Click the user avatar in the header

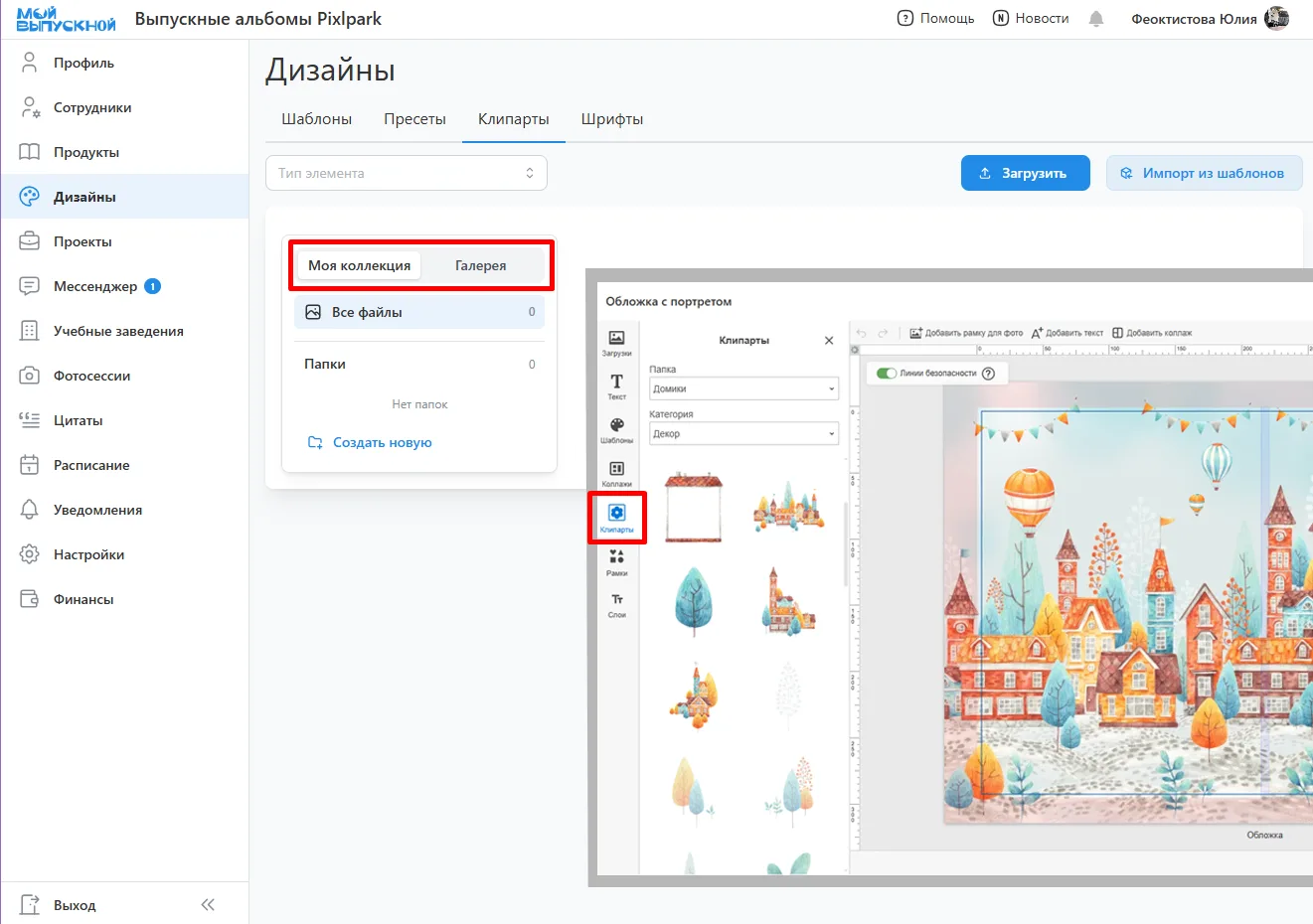tap(1277, 18)
